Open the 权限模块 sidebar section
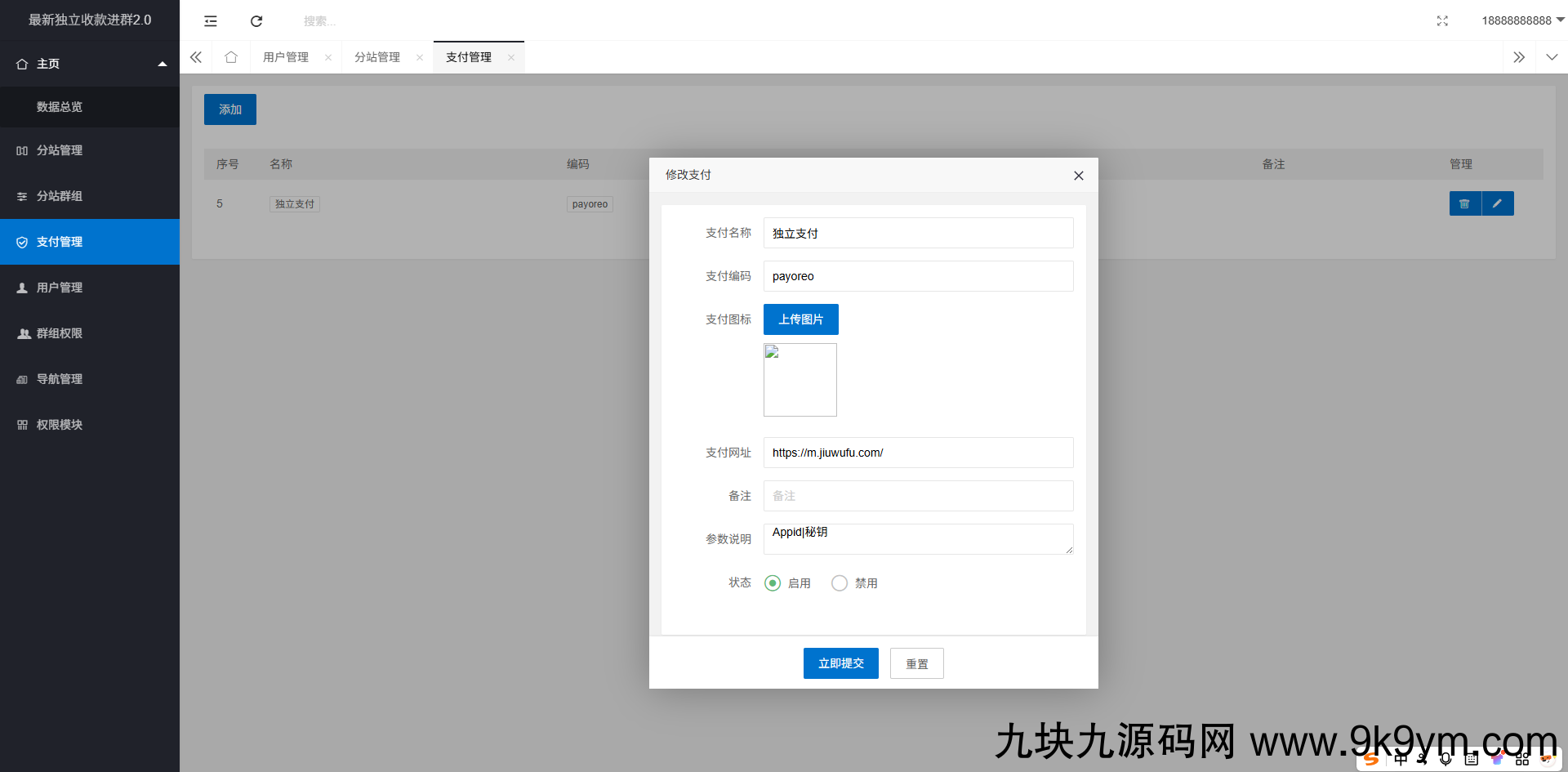This screenshot has width=1568, height=772. [60, 425]
